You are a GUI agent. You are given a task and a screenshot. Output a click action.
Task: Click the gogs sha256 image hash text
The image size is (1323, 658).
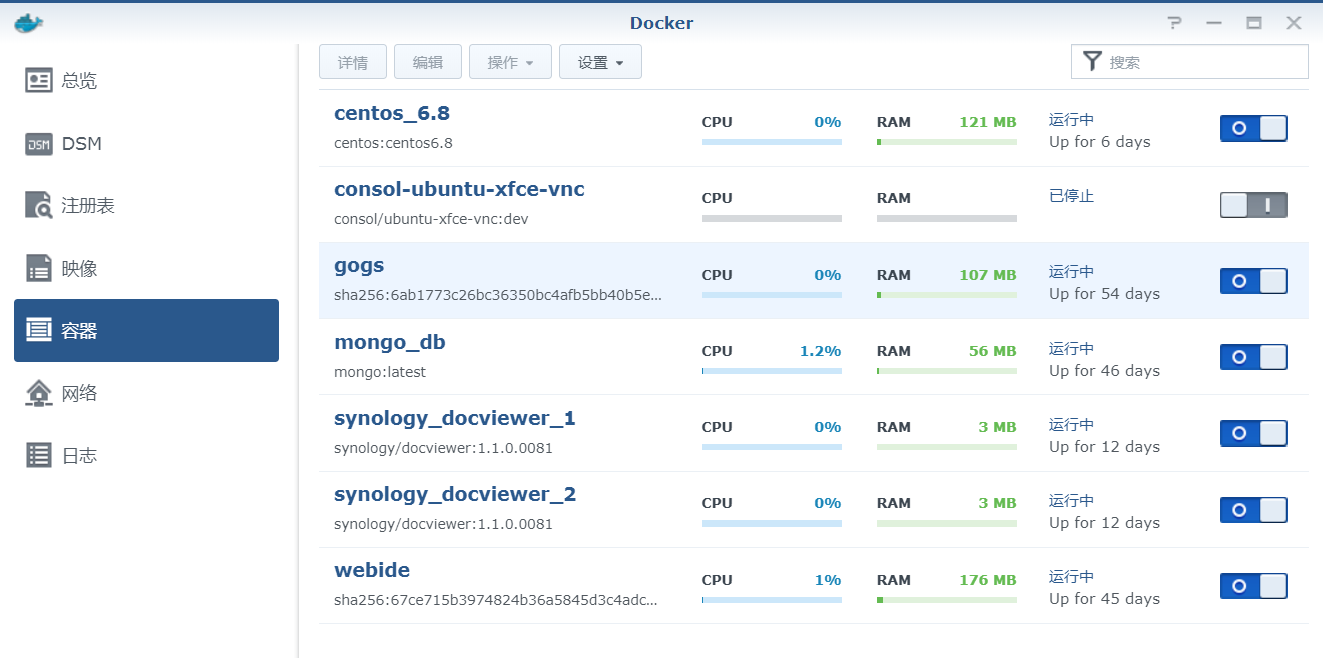(498, 296)
